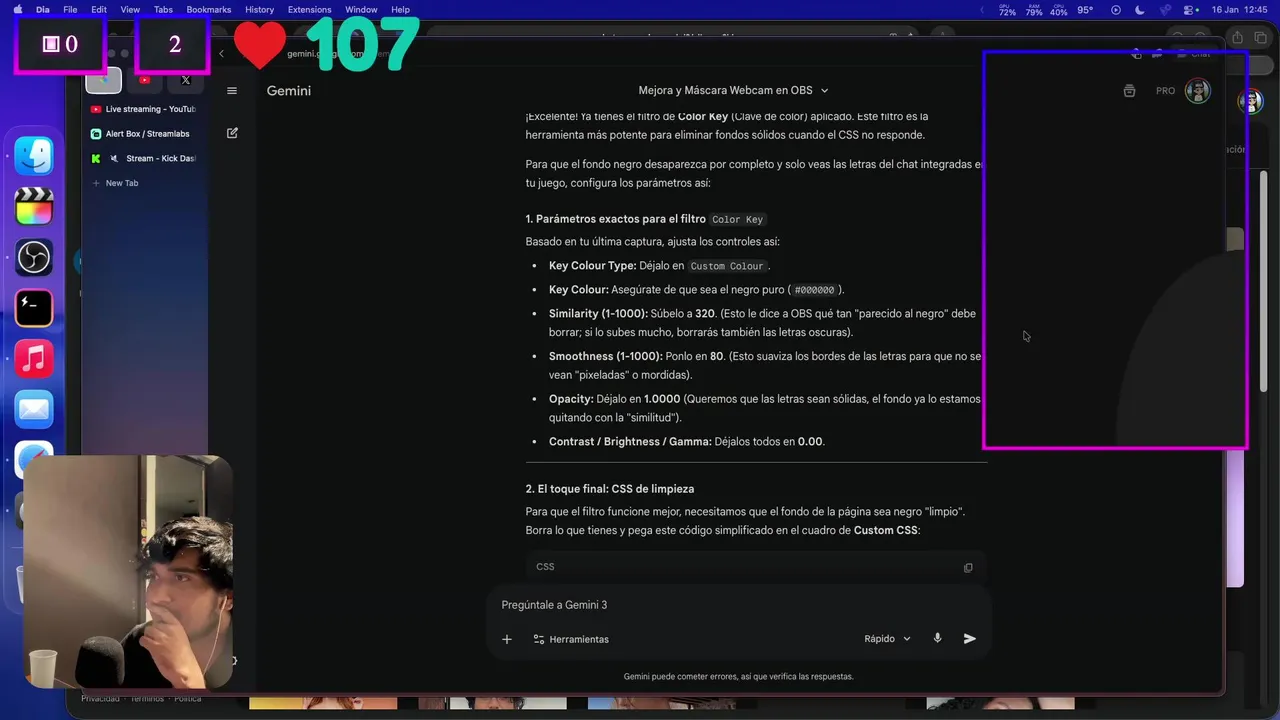The width and height of the screenshot is (1280, 720).
Task: Start a new Gemini chat with pencil icon
Action: tap(232, 133)
